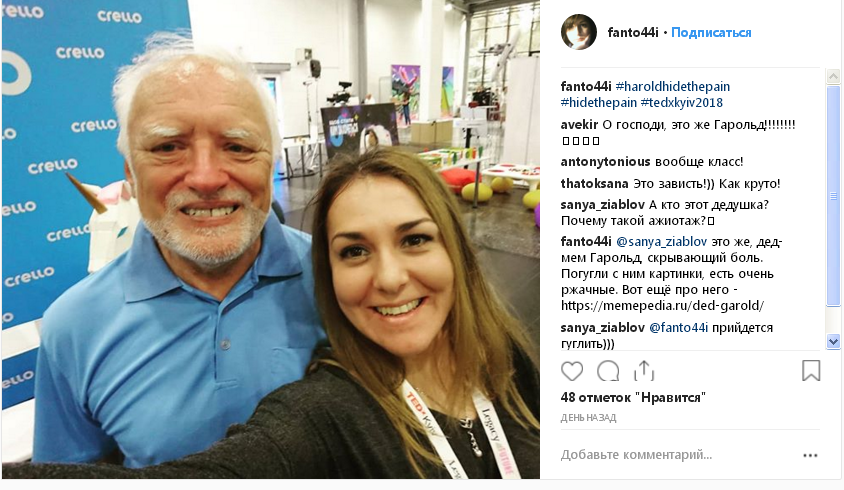This screenshot has width=844, height=490.
Task: Follow the account via Подписаться
Action: click(711, 33)
